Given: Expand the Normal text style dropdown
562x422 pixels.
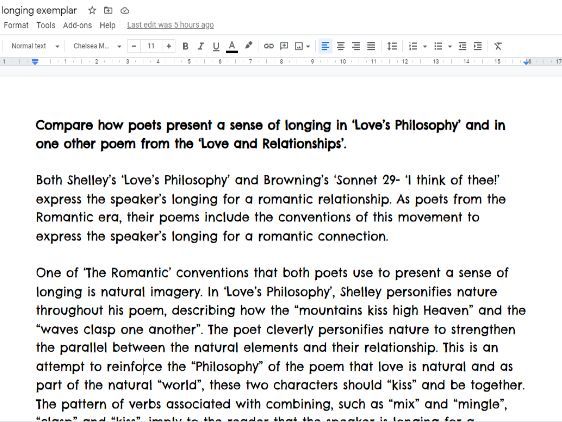Looking at the screenshot, I should (x=35, y=46).
